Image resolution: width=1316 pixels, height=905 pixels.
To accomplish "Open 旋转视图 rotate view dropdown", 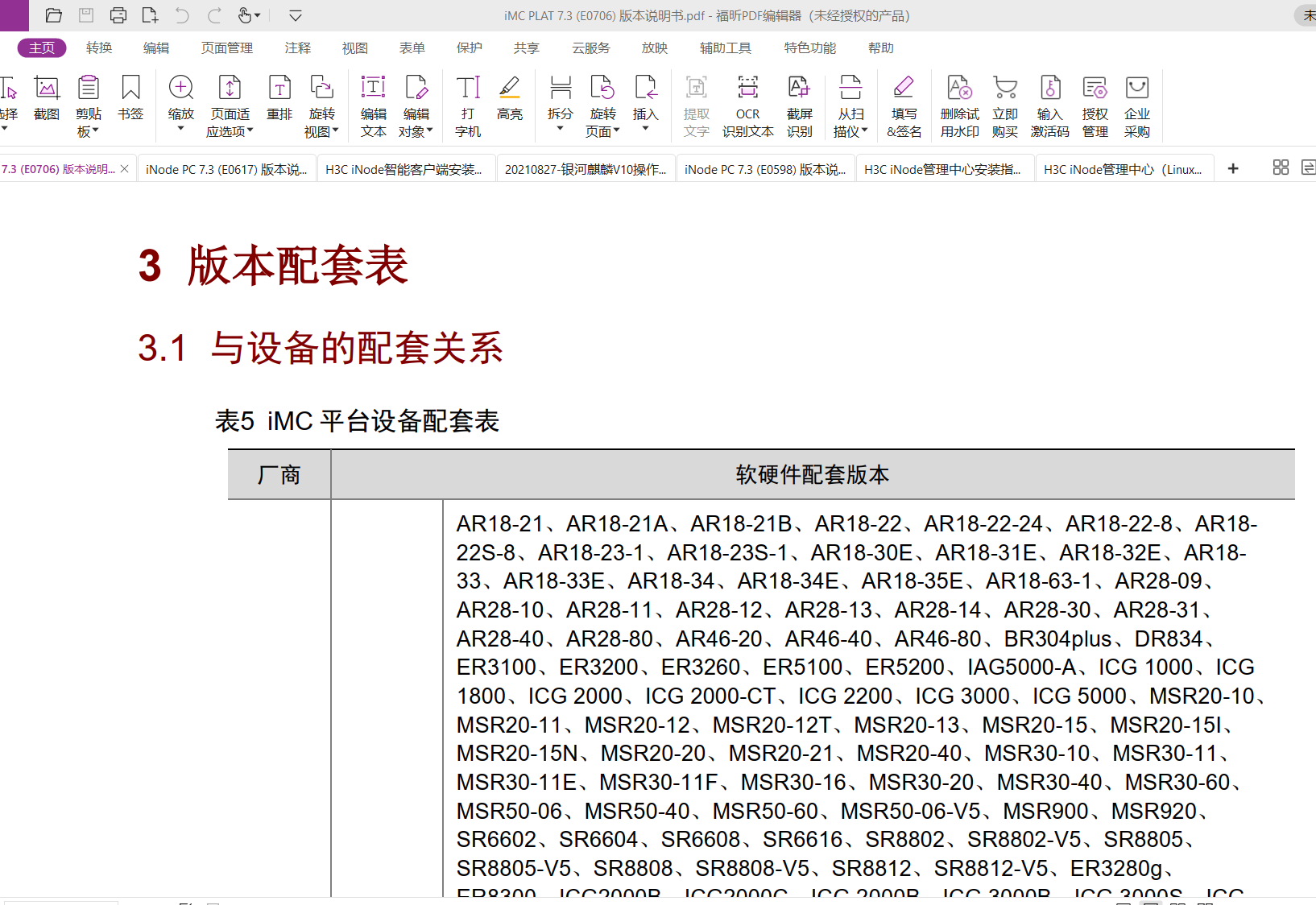I will [322, 106].
